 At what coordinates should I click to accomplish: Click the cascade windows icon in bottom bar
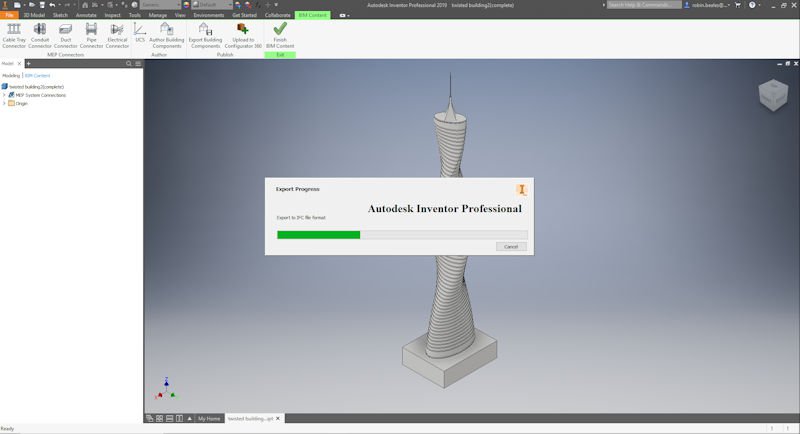point(149,418)
